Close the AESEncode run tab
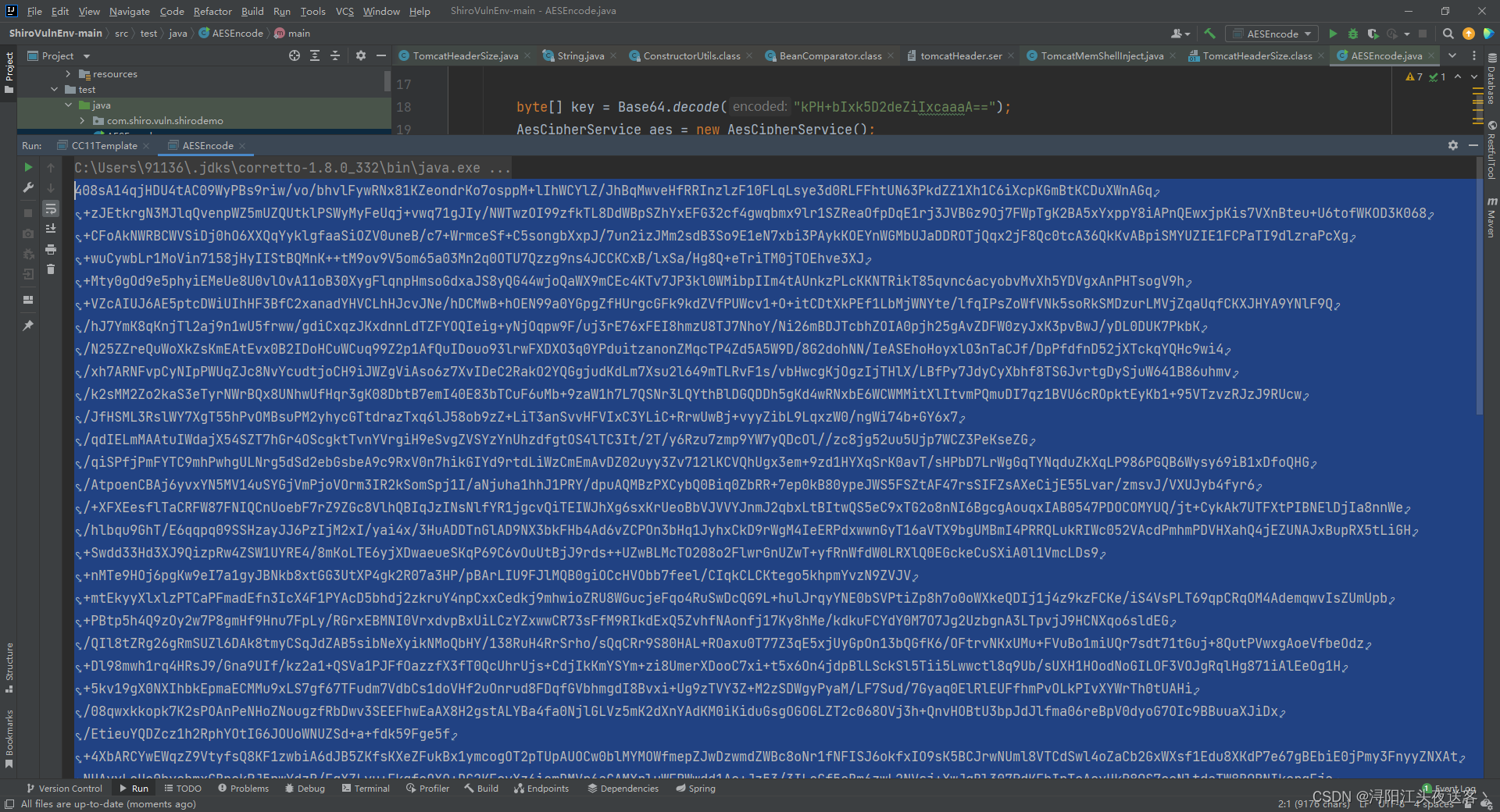1500x812 pixels. point(242,146)
